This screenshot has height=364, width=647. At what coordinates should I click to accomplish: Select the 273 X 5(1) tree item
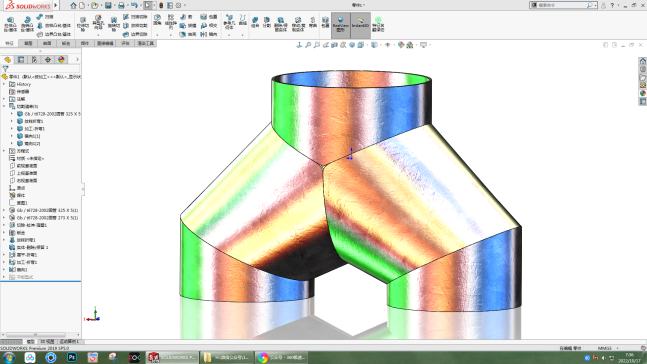(47, 218)
